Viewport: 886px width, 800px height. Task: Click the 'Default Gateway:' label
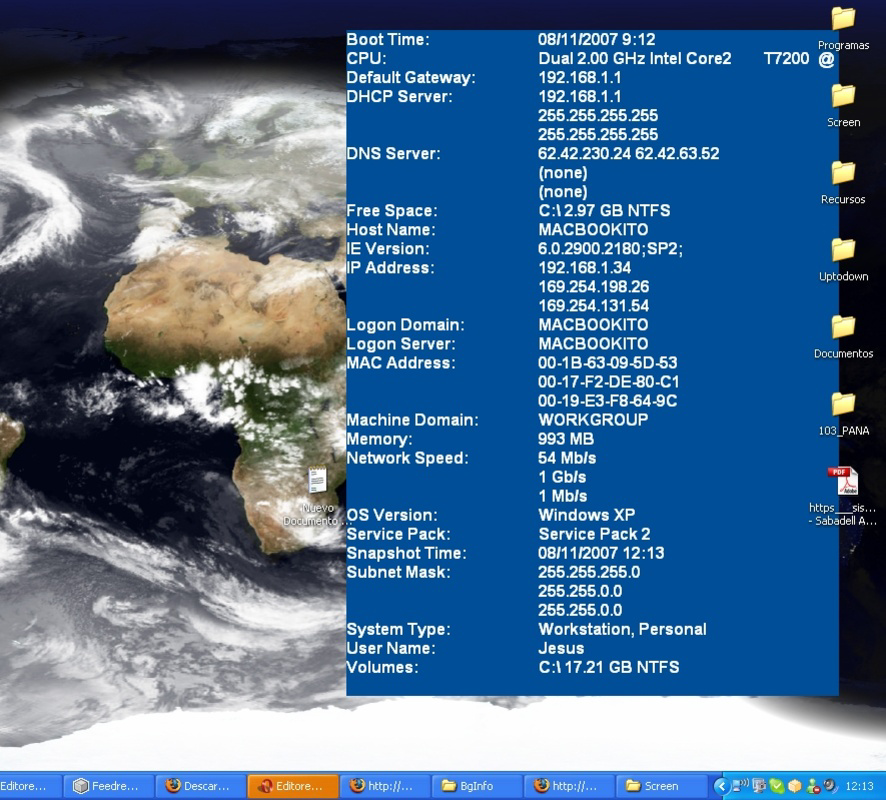tap(411, 78)
